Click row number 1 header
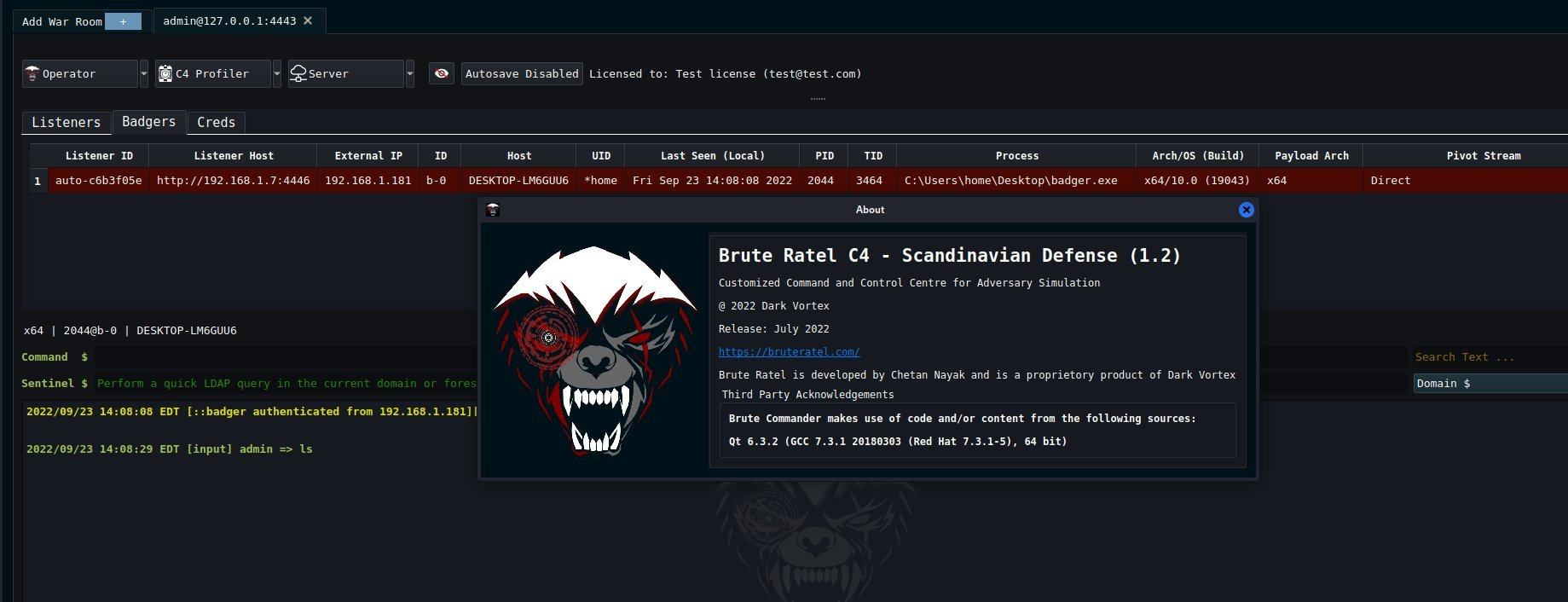The width and height of the screenshot is (1568, 602). pos(38,180)
